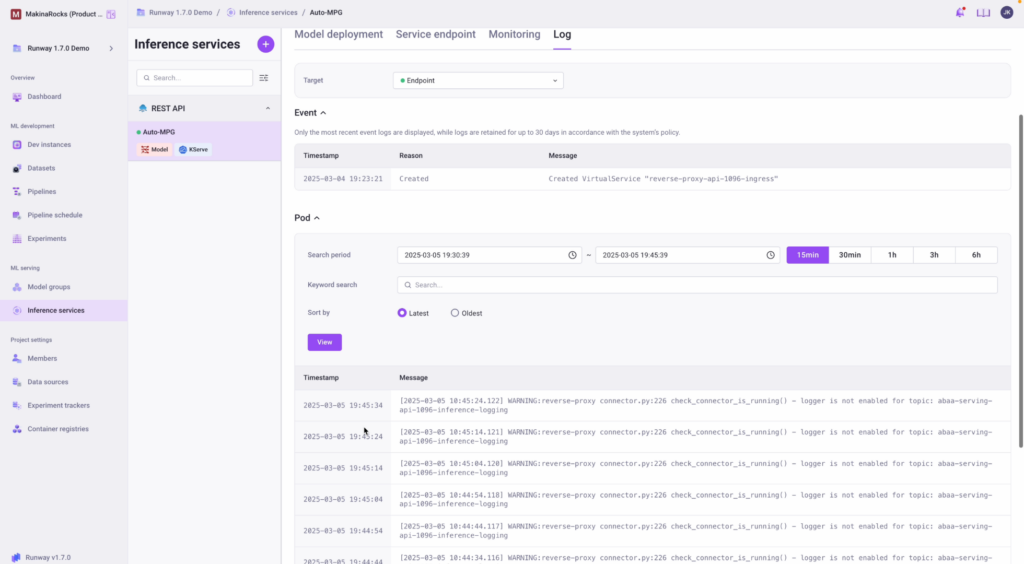Click the vertical page scrollbar
The height and width of the screenshot is (564, 1024).
pyautogui.click(x=1020, y=280)
